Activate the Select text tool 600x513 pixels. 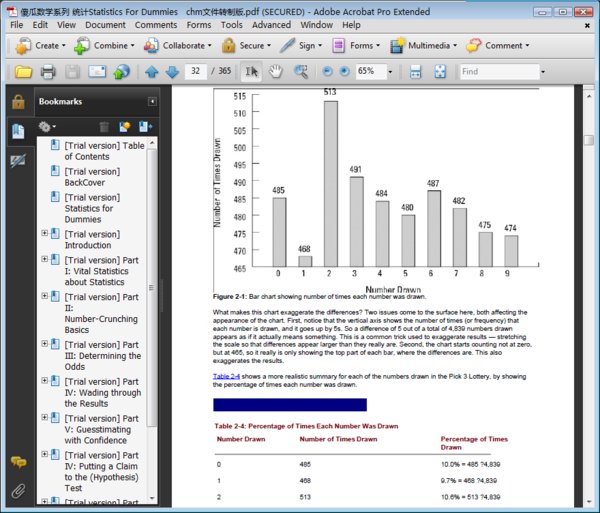pos(251,72)
